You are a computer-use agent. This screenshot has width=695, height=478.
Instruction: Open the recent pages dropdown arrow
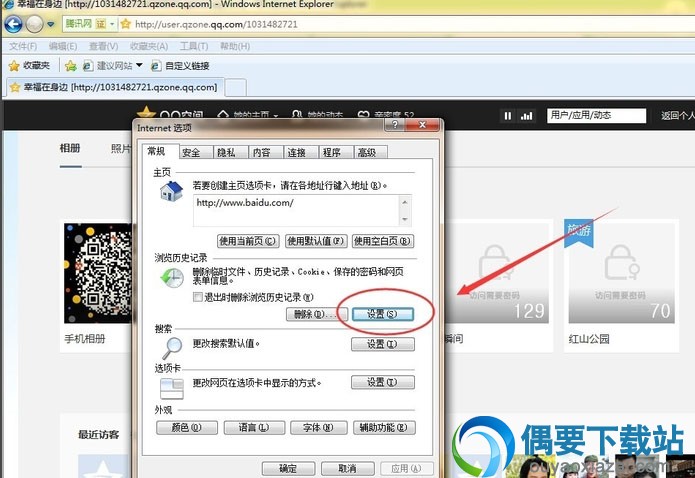[x=51, y=24]
